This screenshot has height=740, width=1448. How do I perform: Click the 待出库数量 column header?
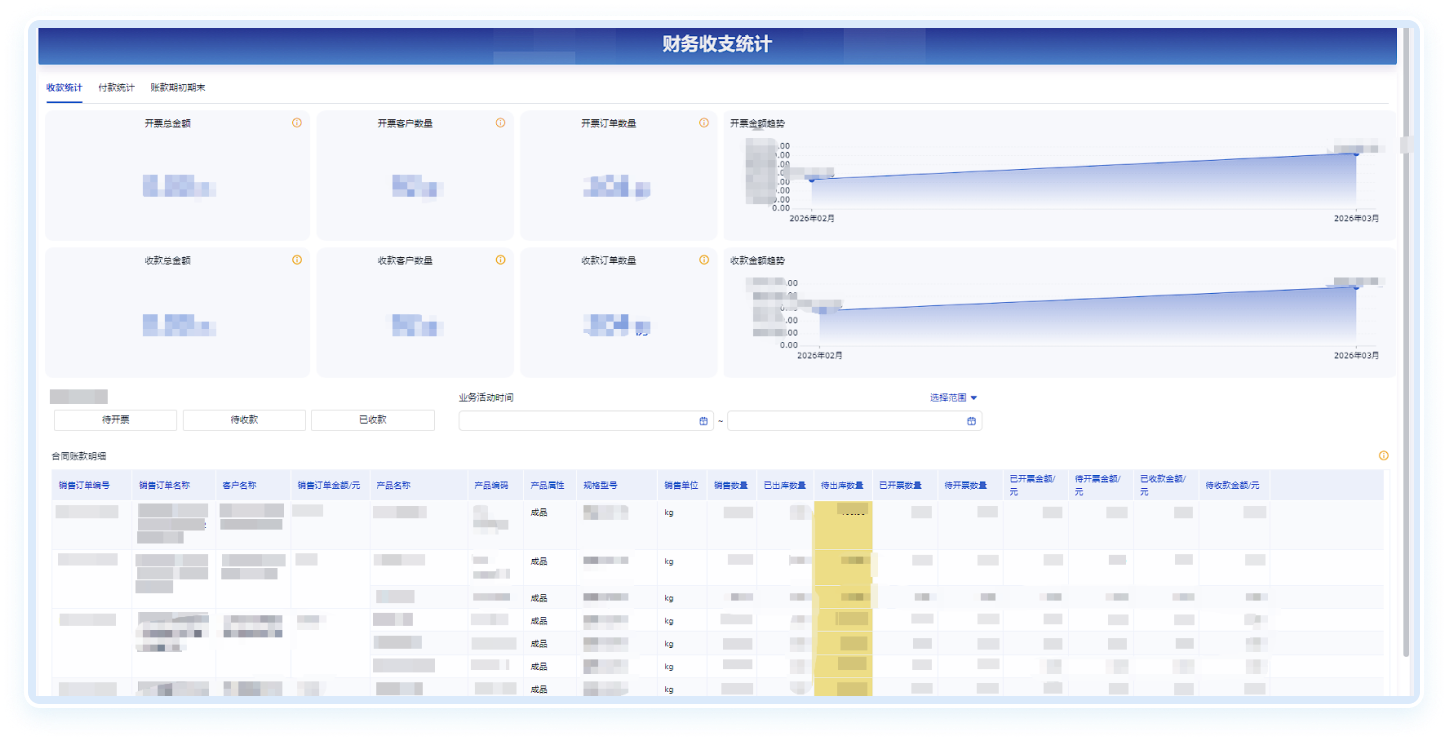[x=842, y=486]
